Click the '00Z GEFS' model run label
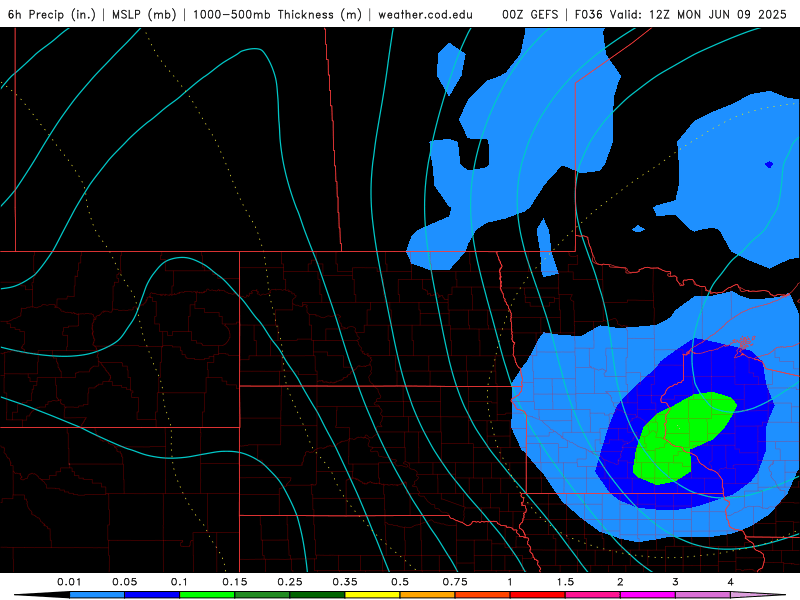 [530, 14]
